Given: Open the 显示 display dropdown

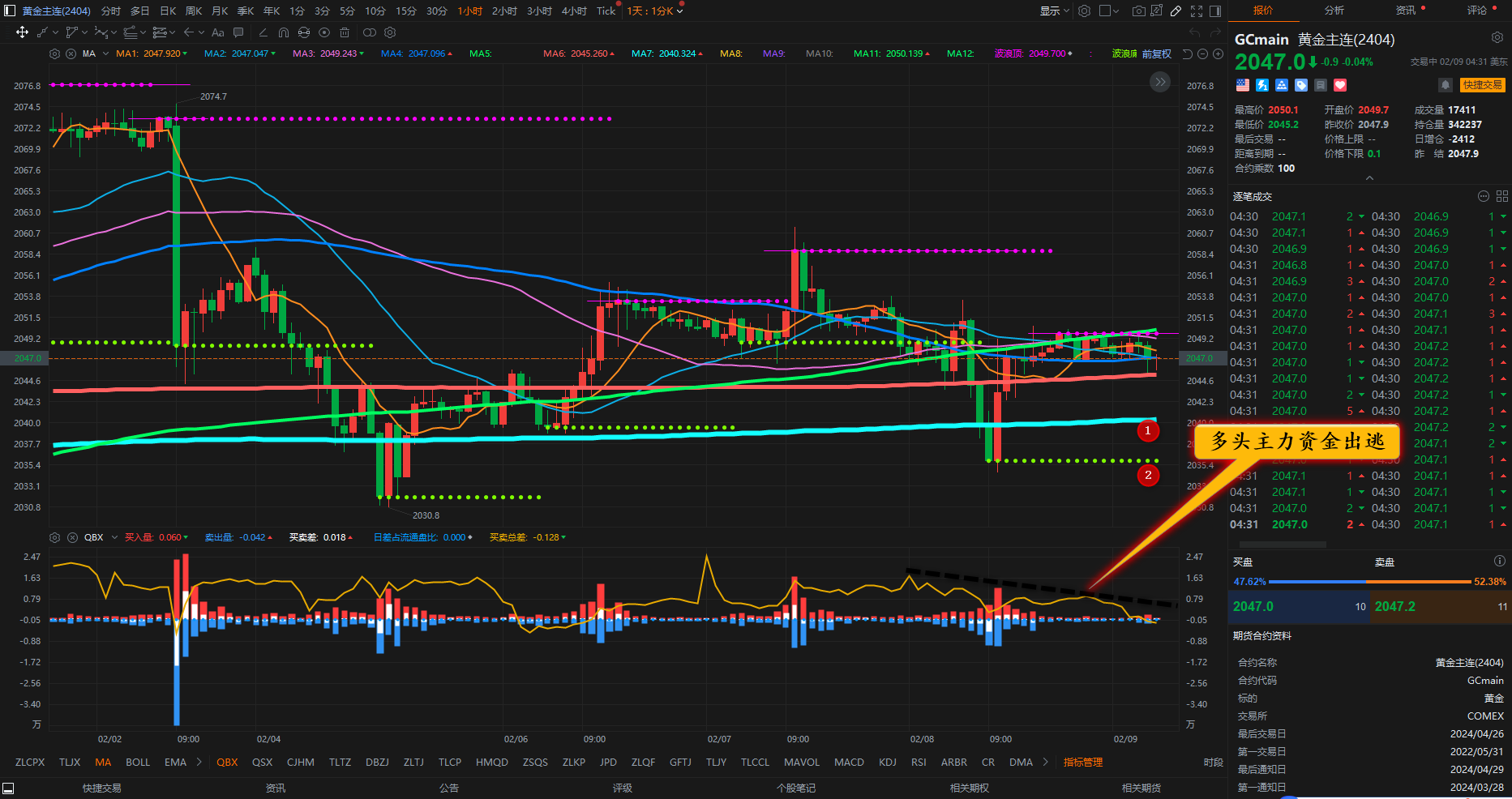Looking at the screenshot, I should (x=1054, y=11).
